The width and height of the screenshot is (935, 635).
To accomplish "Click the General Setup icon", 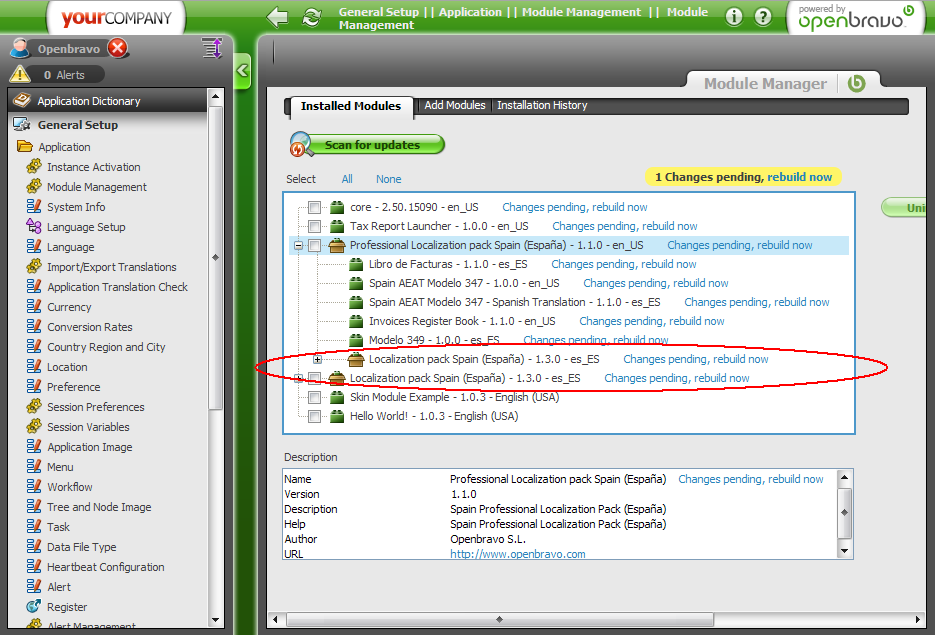I will (x=22, y=124).
